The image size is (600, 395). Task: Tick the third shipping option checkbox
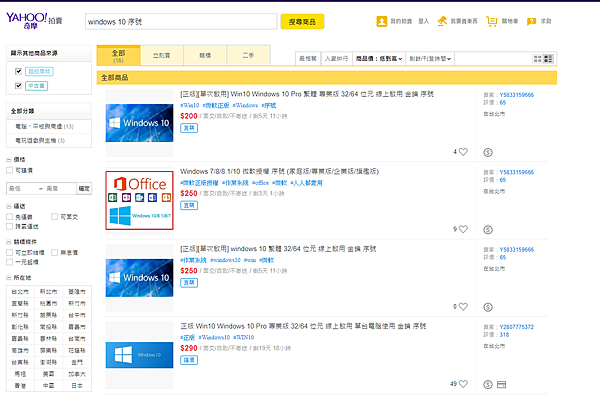tap(10, 226)
